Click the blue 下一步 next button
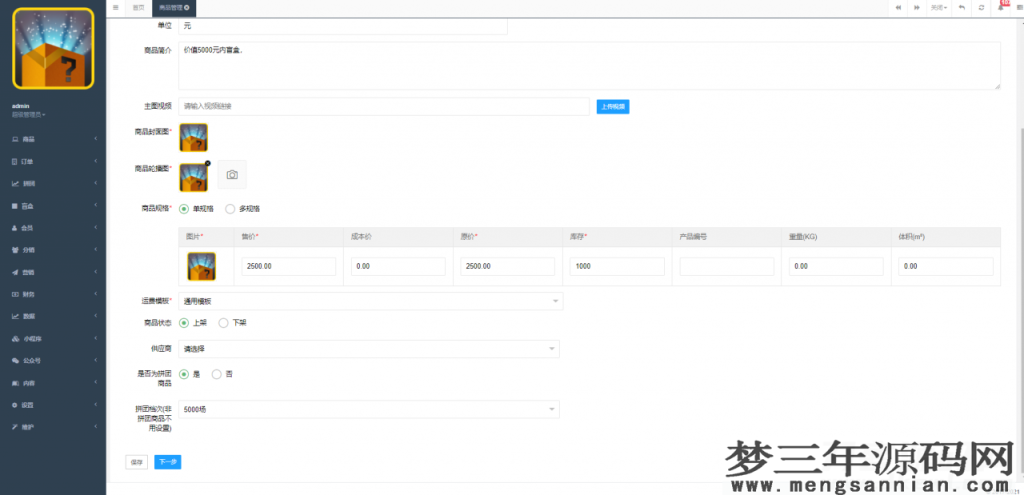Viewport: 1024px width, 495px height. 168,462
